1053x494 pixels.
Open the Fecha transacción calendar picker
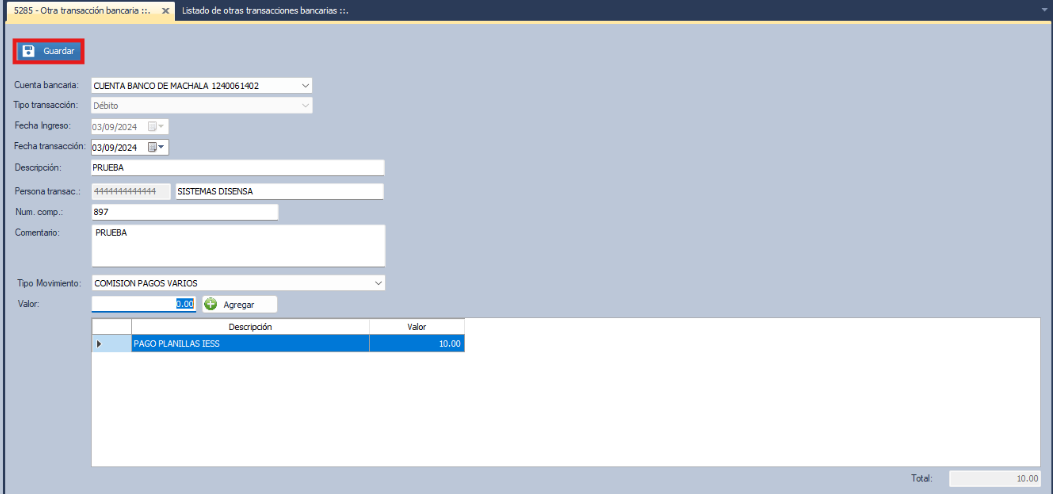(158, 147)
